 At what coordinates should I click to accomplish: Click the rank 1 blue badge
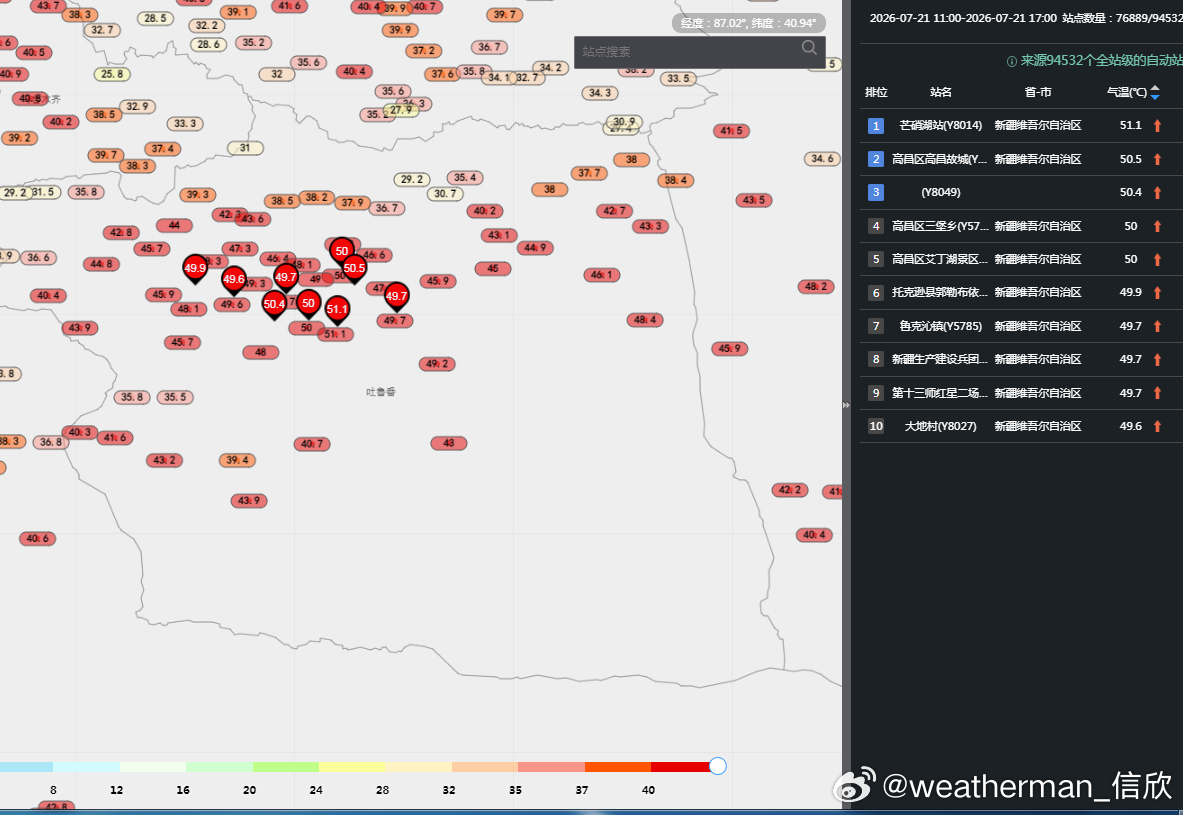pyautogui.click(x=875, y=126)
